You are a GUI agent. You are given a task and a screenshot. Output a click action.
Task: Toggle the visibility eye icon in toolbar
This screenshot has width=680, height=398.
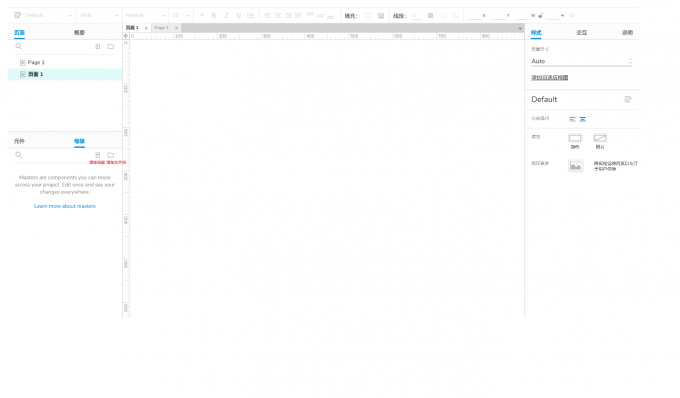pos(572,16)
